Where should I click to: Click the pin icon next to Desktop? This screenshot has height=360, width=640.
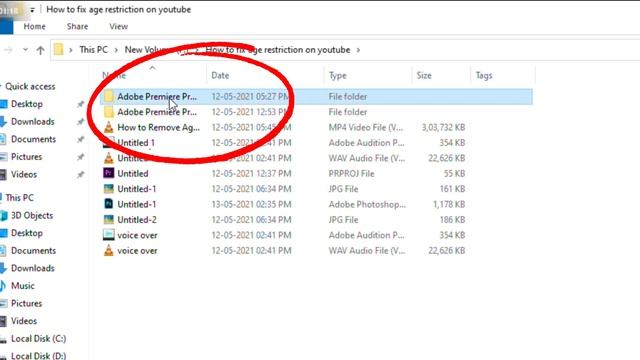[80, 104]
